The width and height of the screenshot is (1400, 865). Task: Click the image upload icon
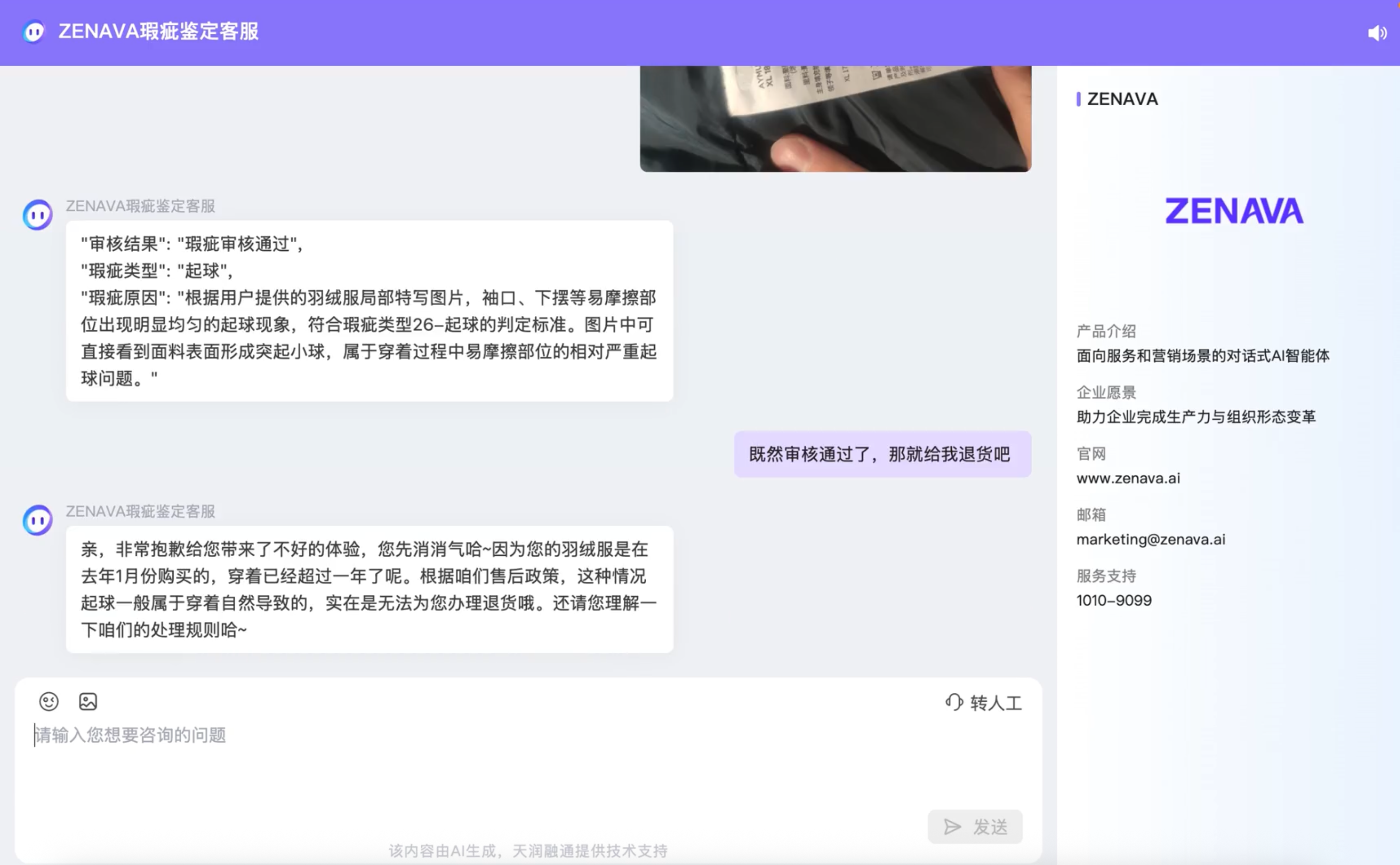88,701
